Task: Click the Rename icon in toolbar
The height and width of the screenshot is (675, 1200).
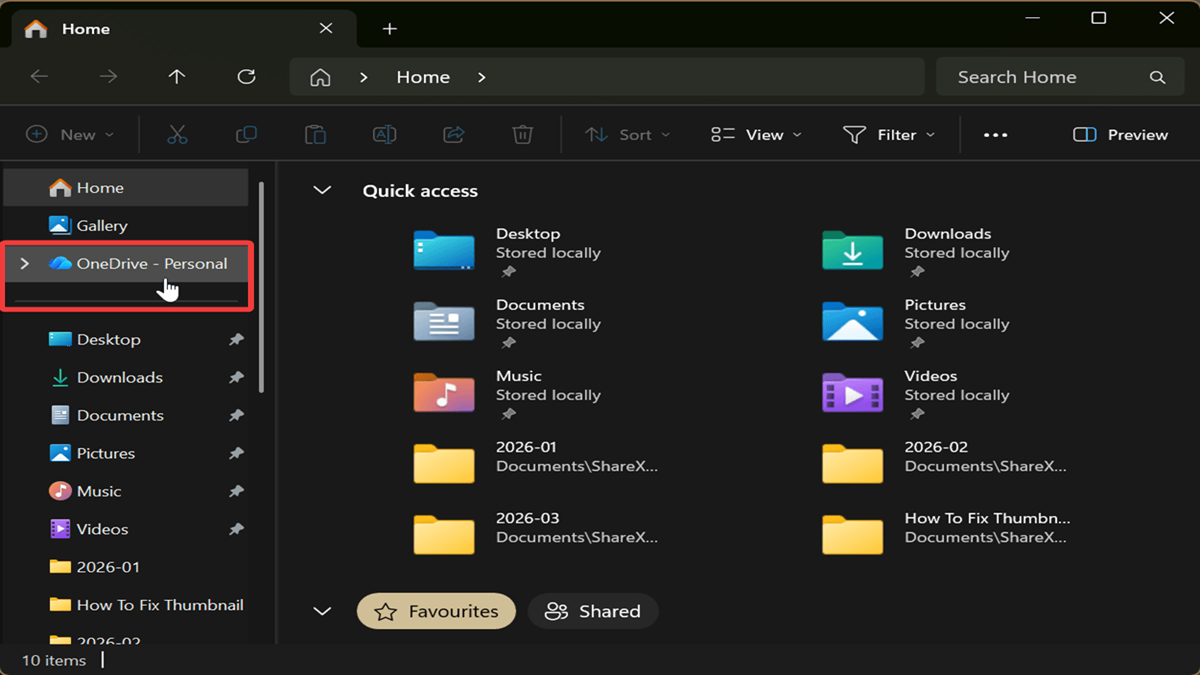Action: (384, 135)
